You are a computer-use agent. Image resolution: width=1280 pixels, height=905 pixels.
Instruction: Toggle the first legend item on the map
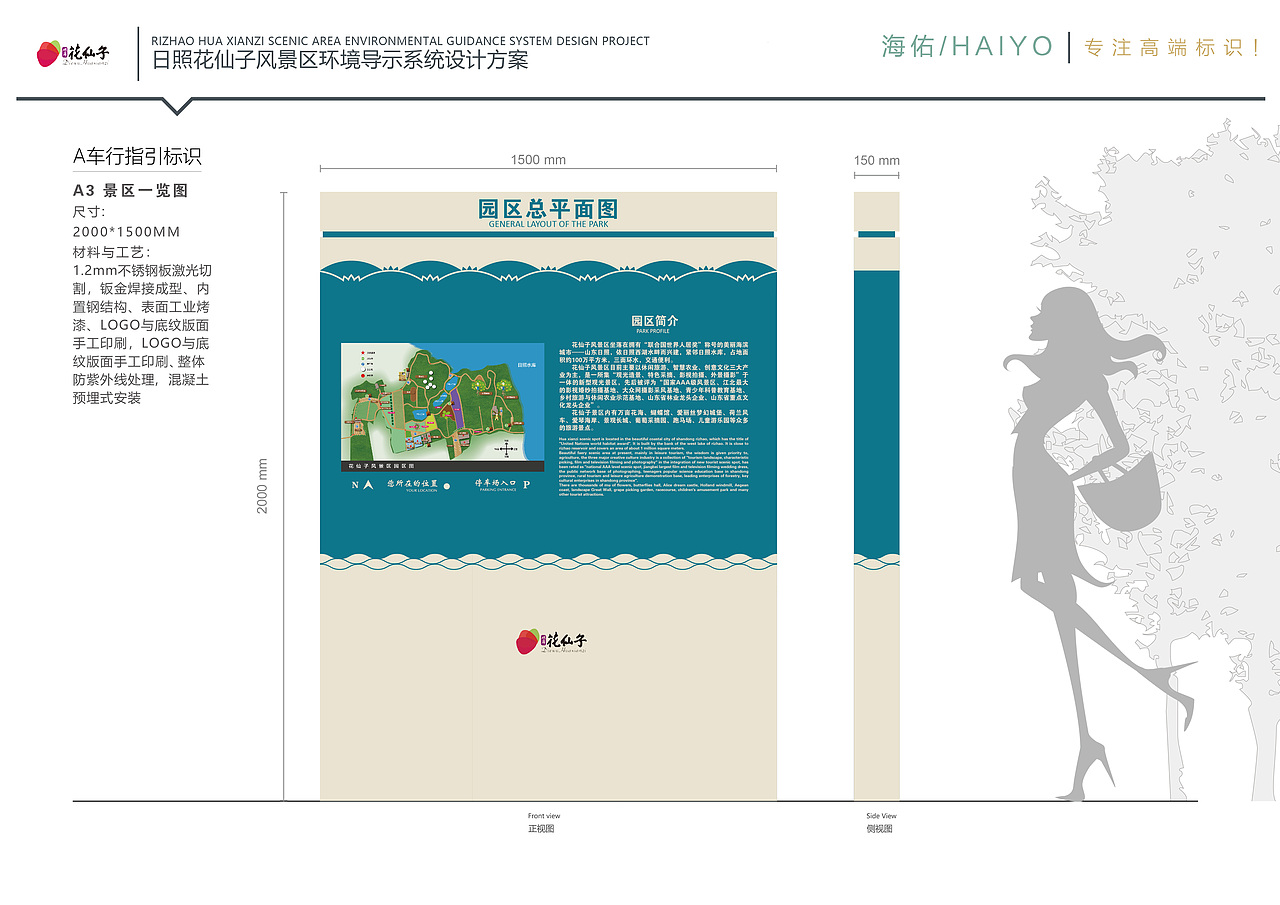tap(362, 352)
